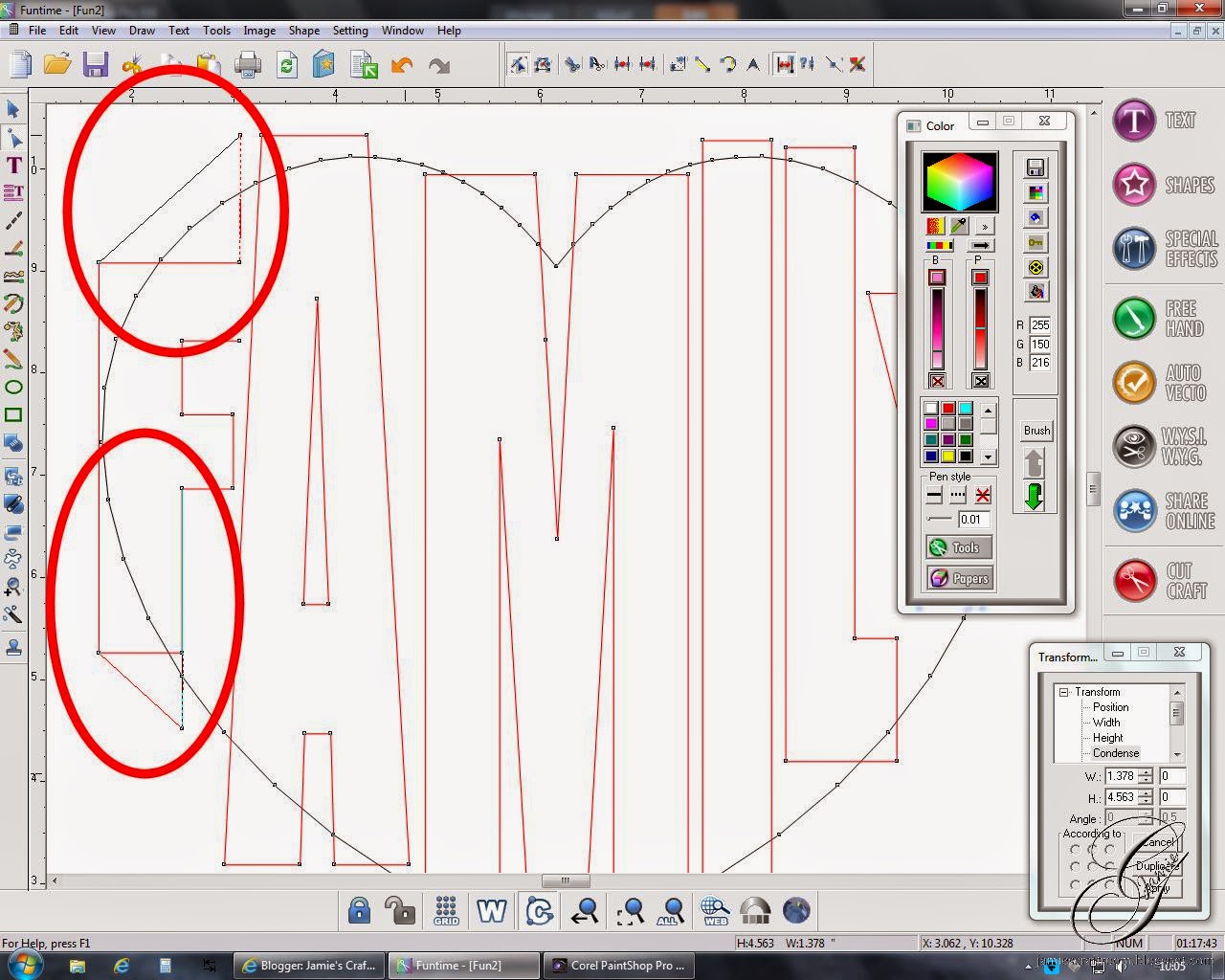Toggle the GRID display button
1225x980 pixels.
(x=446, y=910)
